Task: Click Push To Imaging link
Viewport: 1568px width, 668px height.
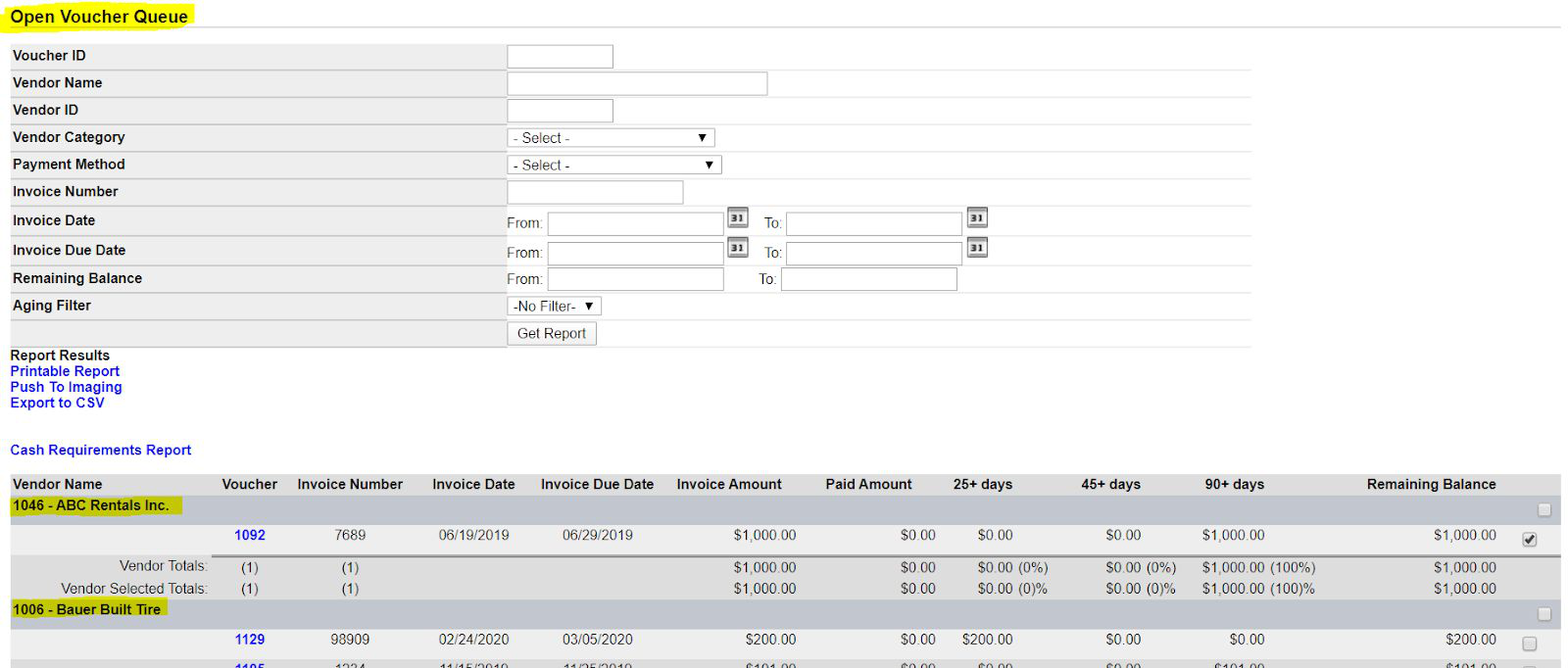Action: pyautogui.click(x=66, y=387)
